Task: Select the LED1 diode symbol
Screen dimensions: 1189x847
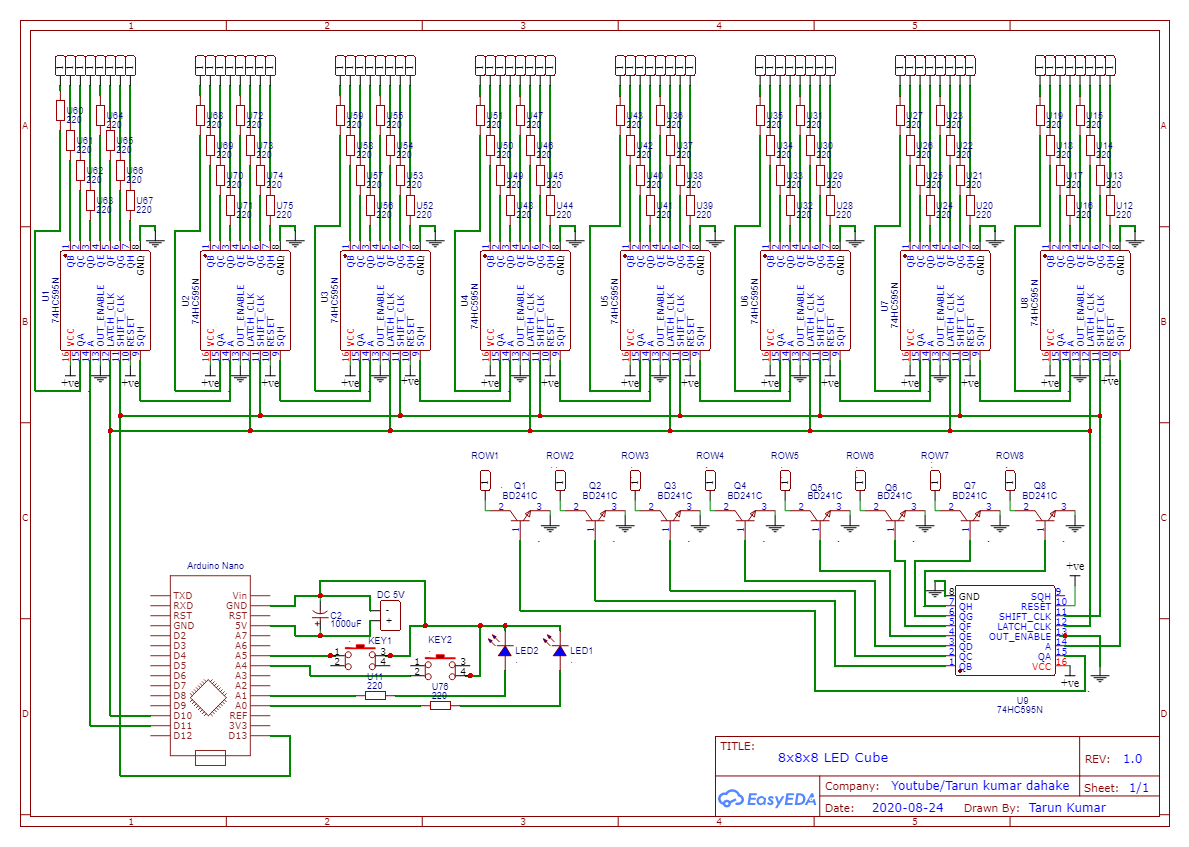Action: (559, 651)
